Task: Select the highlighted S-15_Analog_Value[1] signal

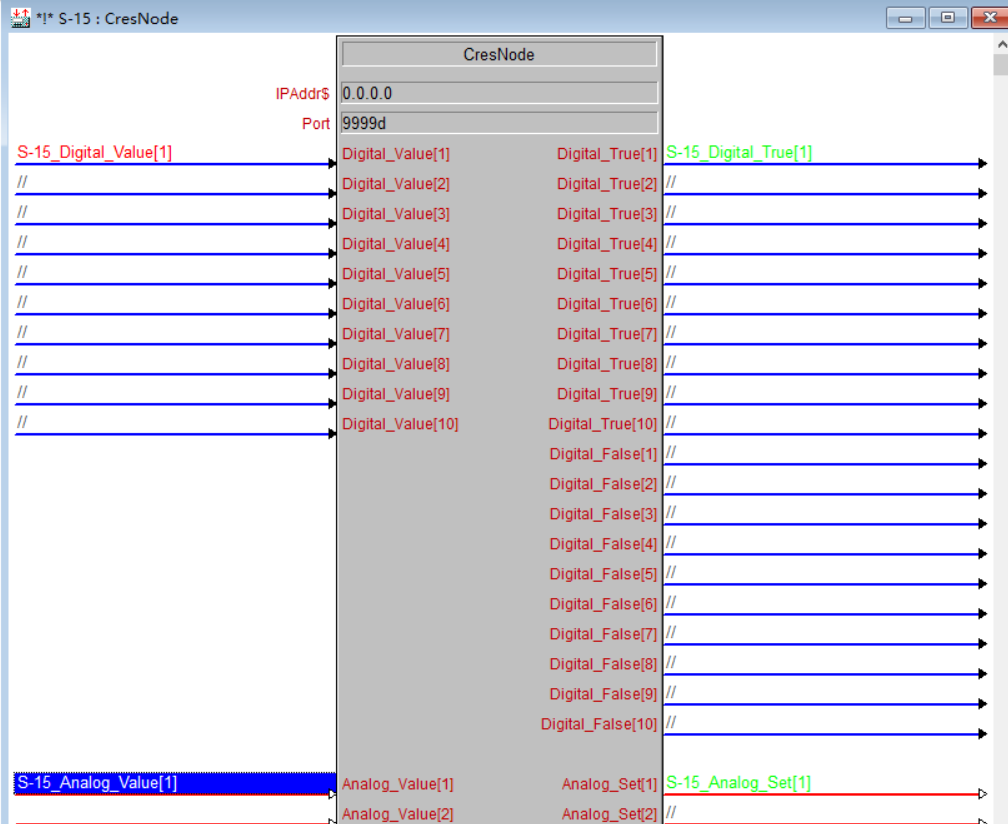Action: [x=174, y=783]
